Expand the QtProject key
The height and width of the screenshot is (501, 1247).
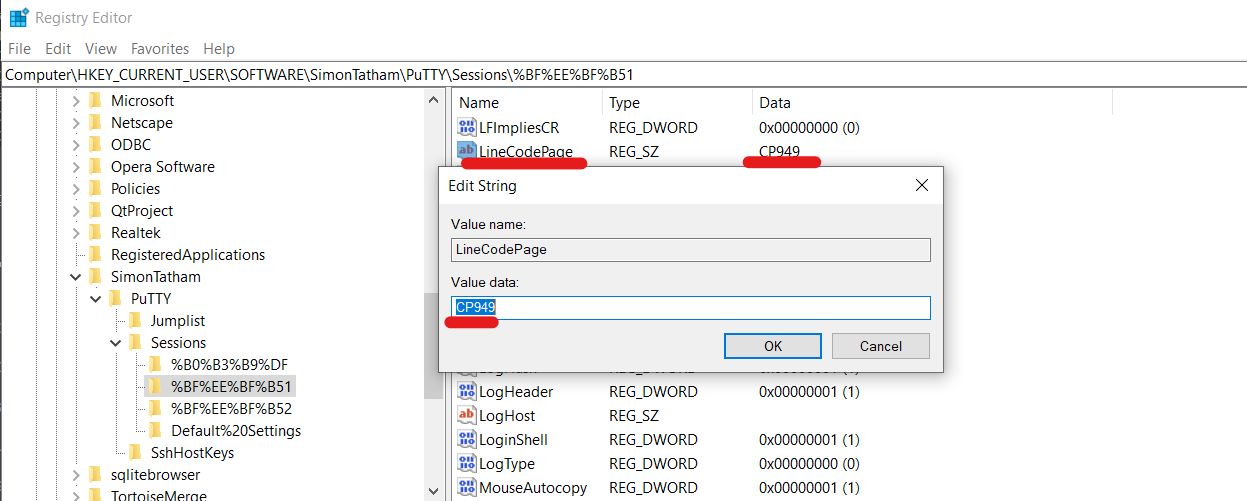click(76, 211)
